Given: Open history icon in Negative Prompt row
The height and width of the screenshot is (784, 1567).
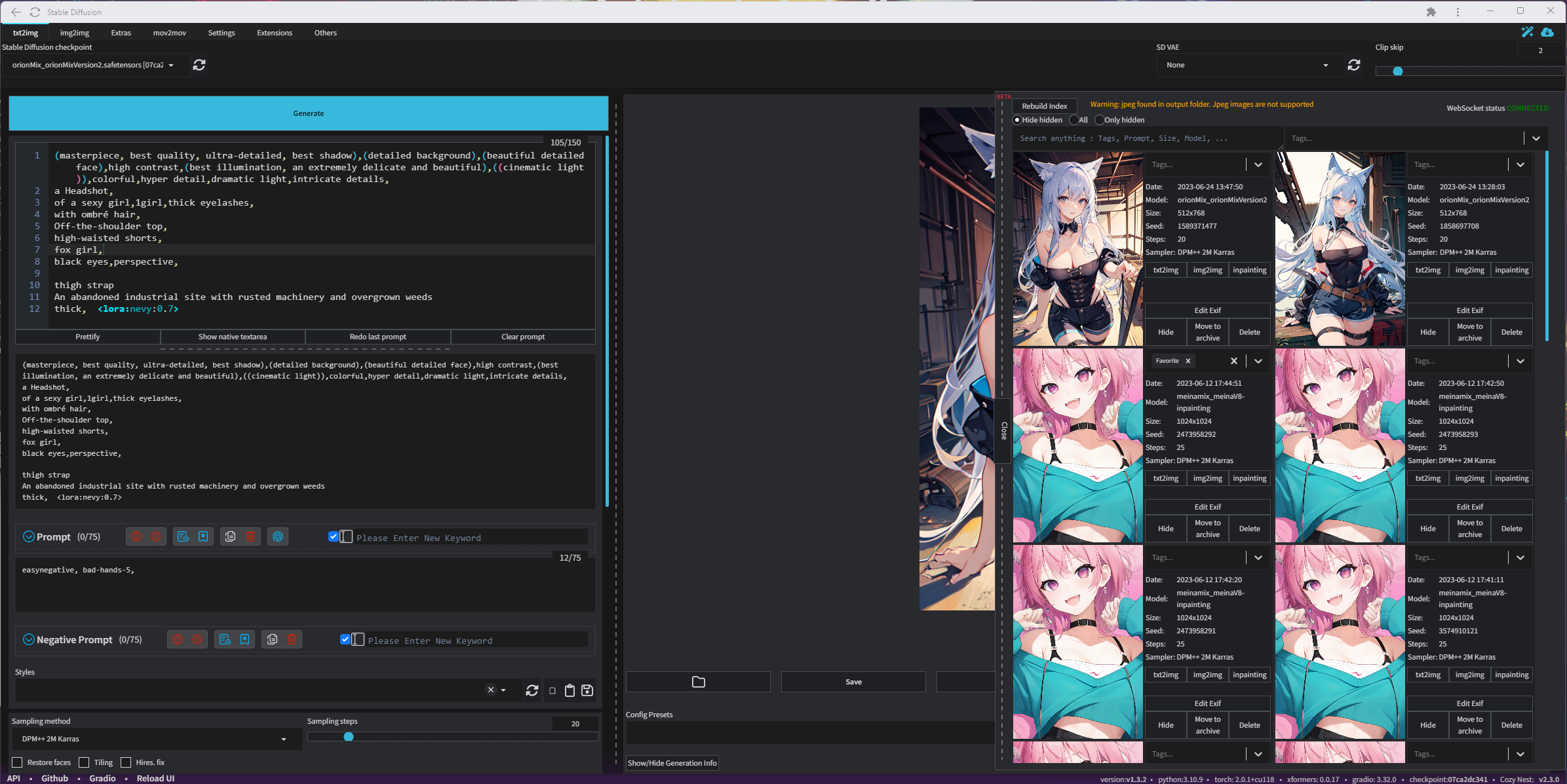Looking at the screenshot, I should tap(225, 640).
